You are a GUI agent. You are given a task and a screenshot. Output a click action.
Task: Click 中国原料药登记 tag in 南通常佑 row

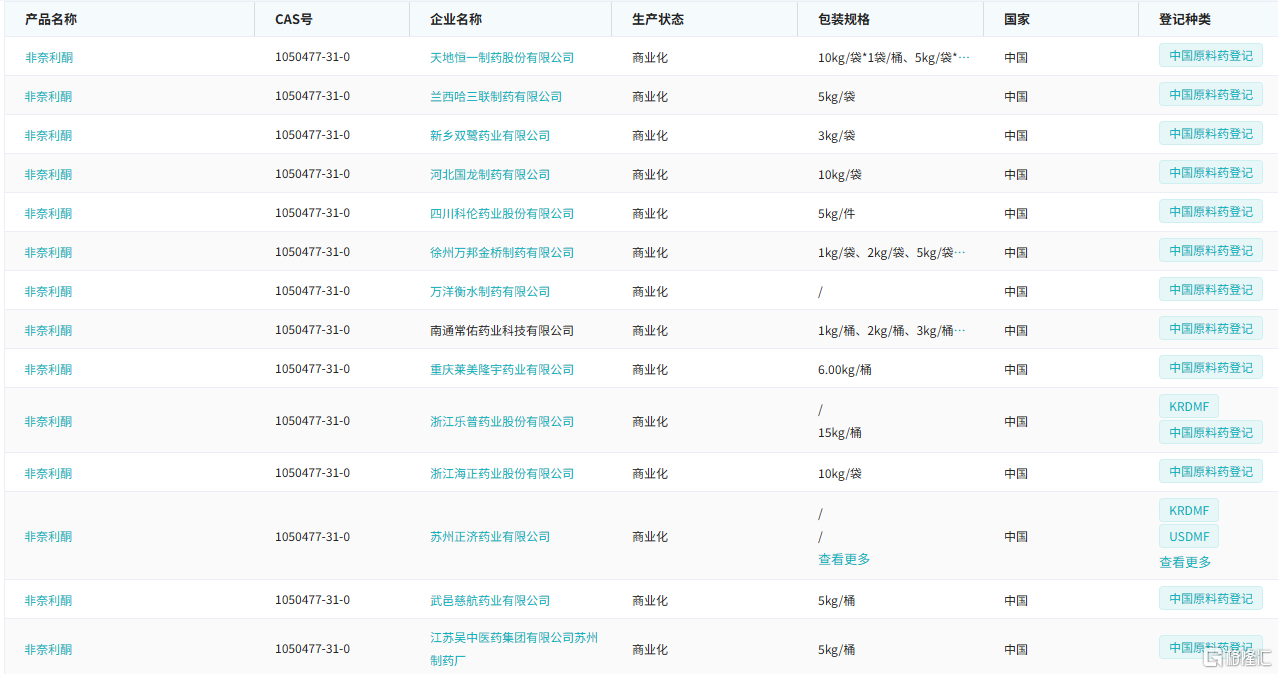click(1211, 329)
